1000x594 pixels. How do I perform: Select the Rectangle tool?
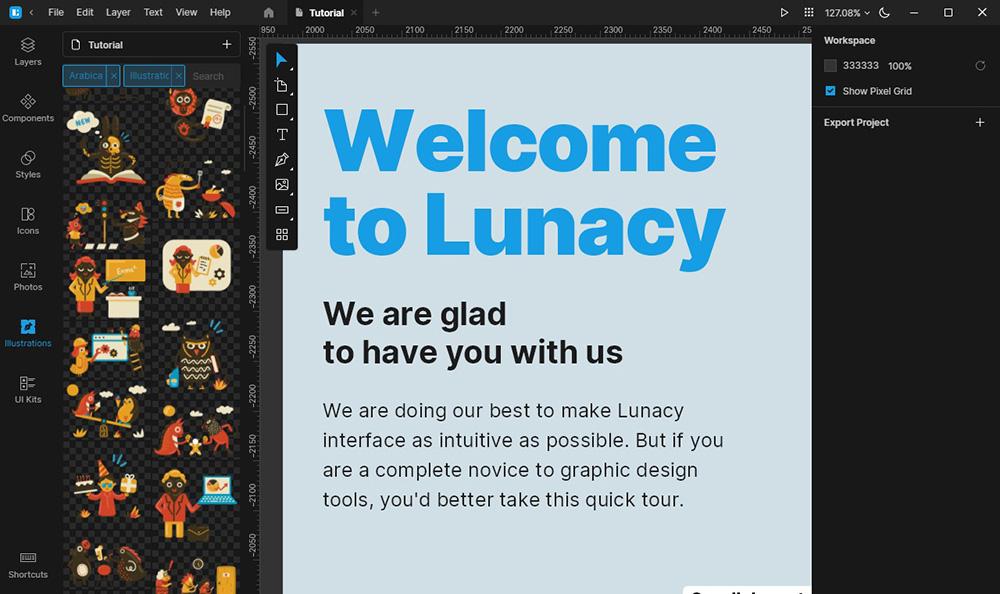pos(282,110)
